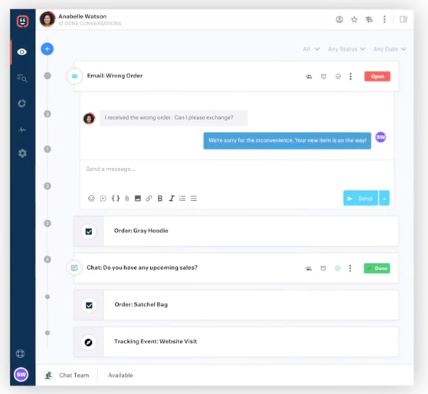Click the Order: Gray Hoodie checkbox icon
The width and height of the screenshot is (428, 394).
point(89,231)
